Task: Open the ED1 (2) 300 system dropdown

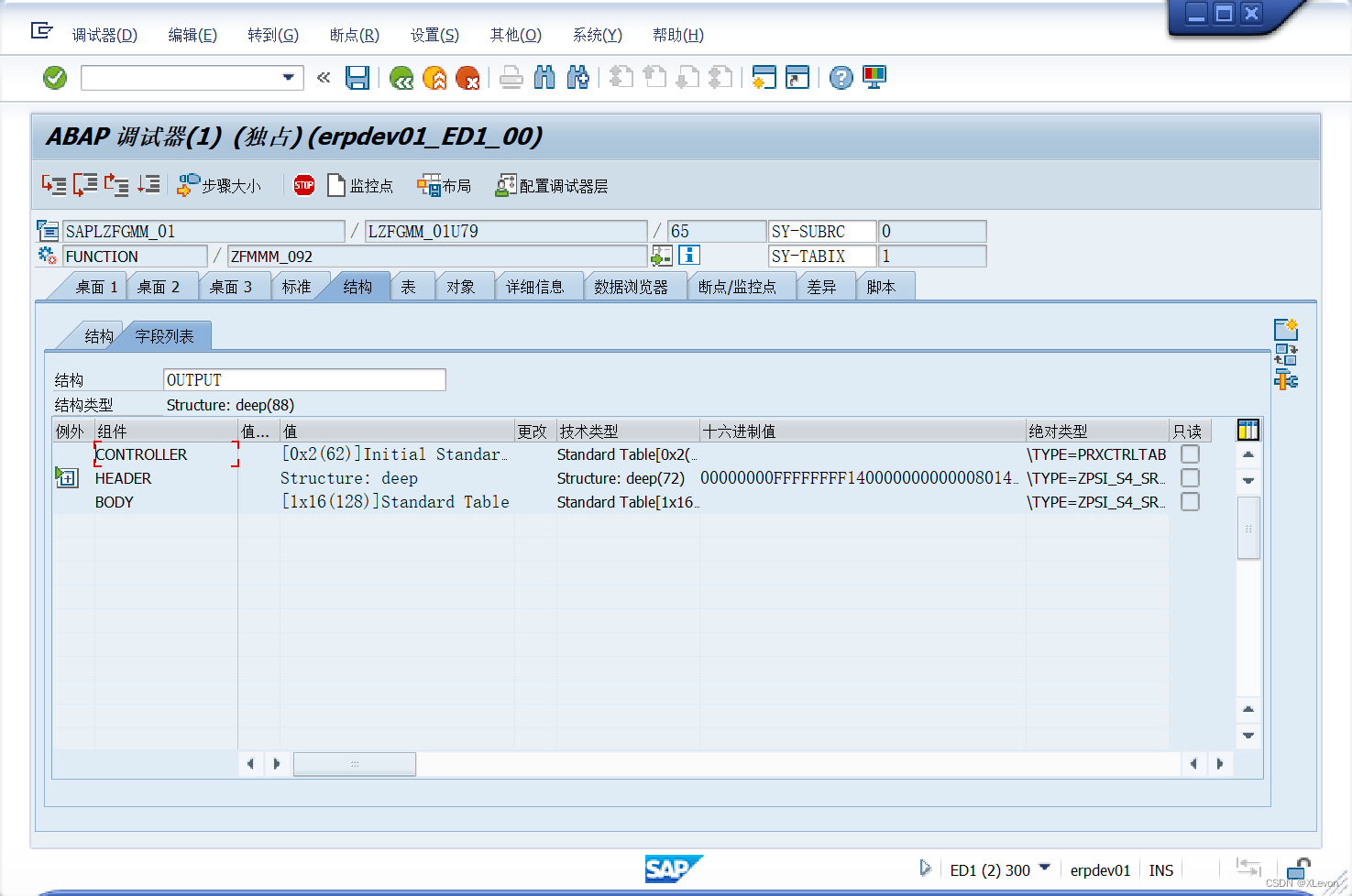Action: point(1044,868)
